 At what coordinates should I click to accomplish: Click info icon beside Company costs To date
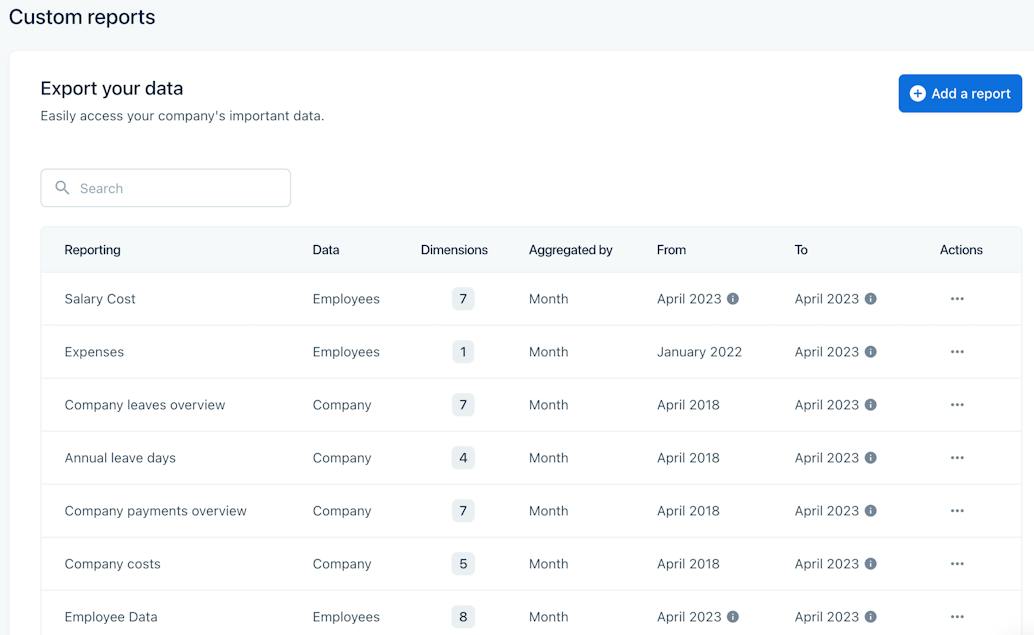click(x=870, y=564)
